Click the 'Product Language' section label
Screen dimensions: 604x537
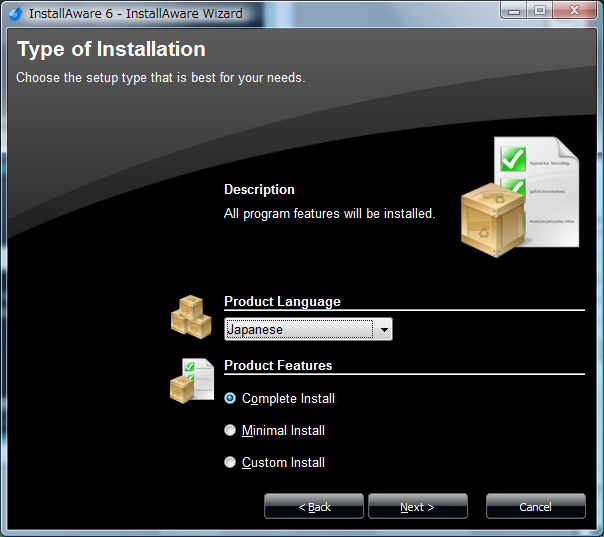282,301
